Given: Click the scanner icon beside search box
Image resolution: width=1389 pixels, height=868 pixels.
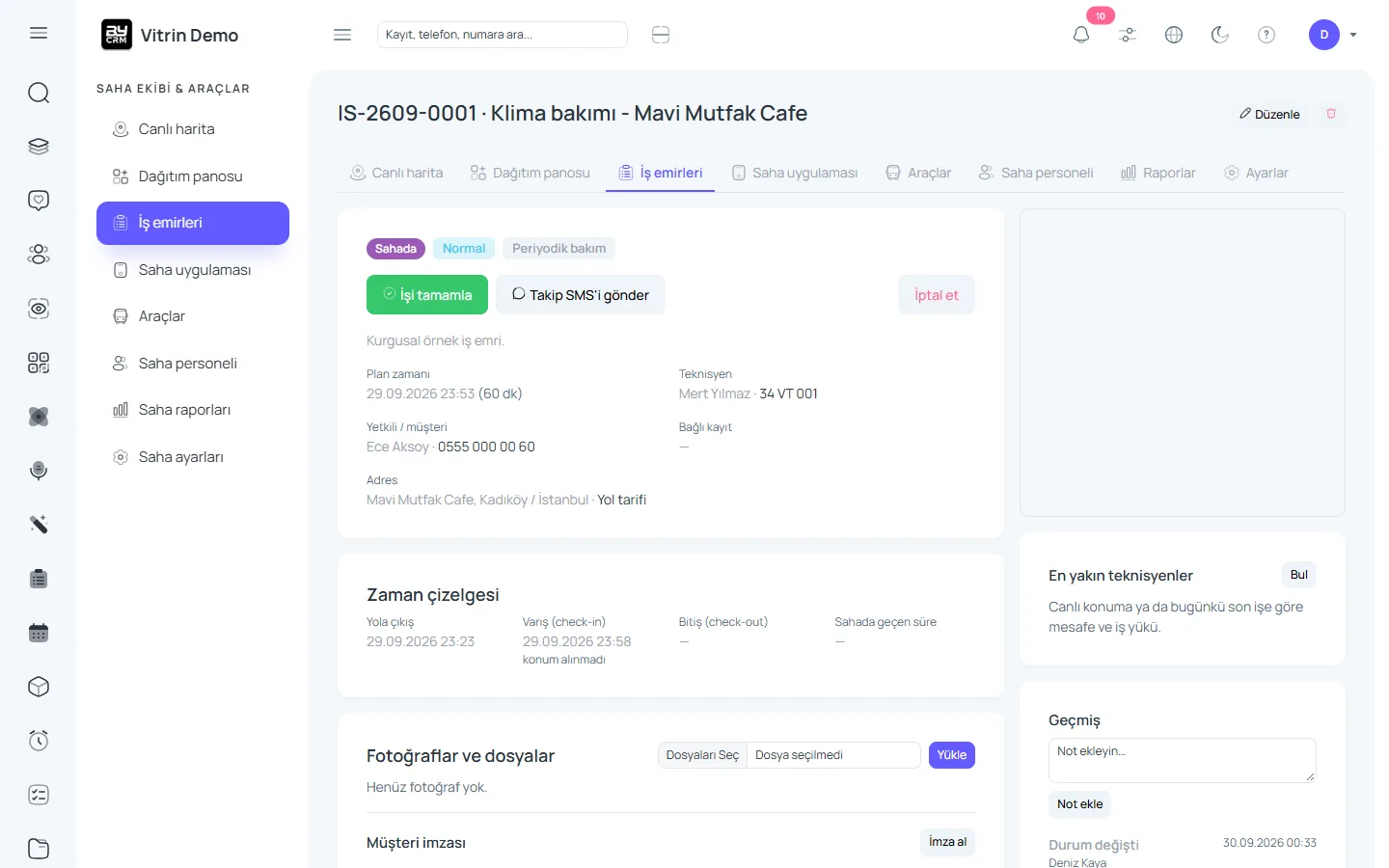Looking at the screenshot, I should (661, 35).
